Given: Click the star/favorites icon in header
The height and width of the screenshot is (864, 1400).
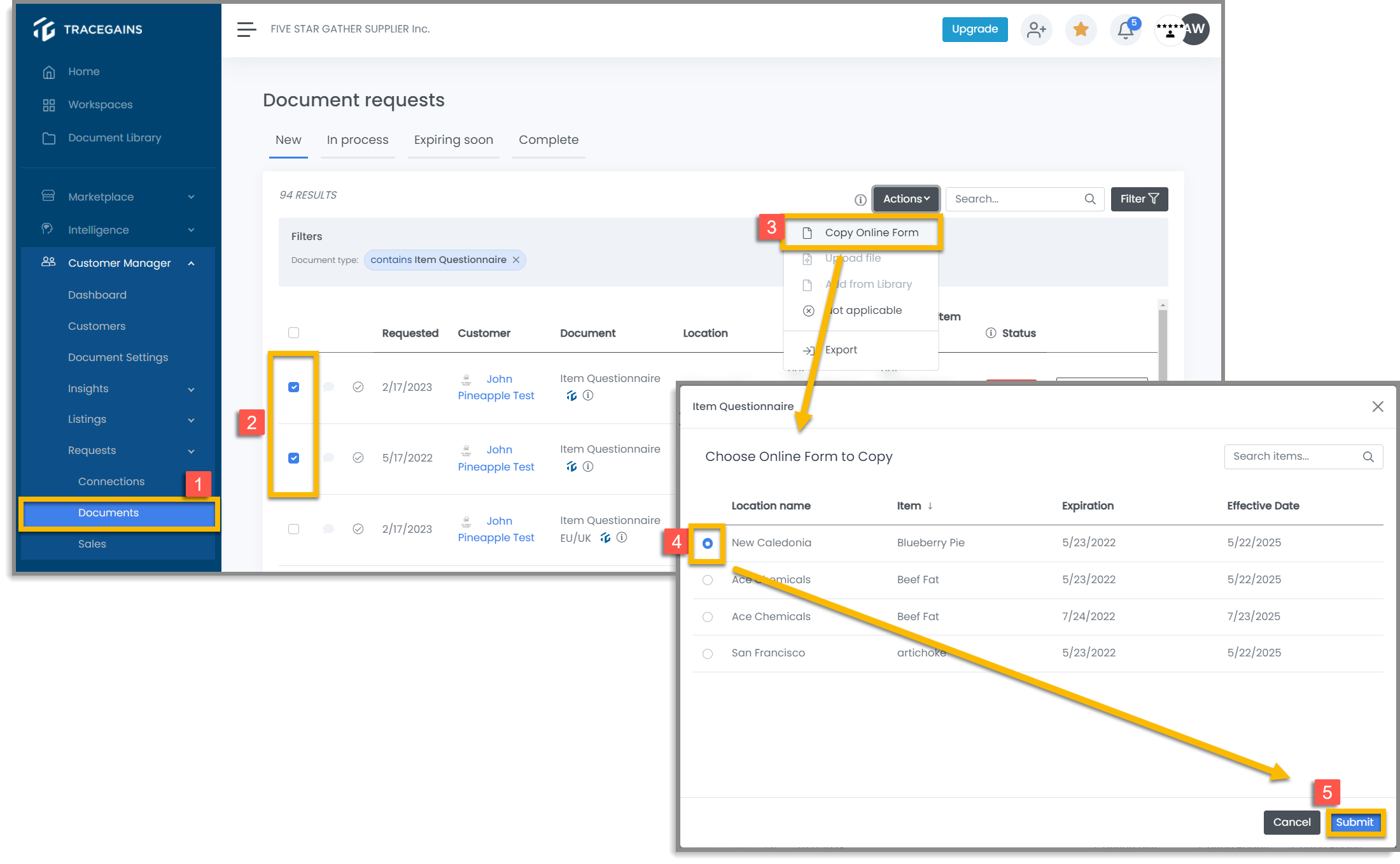Looking at the screenshot, I should pyautogui.click(x=1081, y=30).
